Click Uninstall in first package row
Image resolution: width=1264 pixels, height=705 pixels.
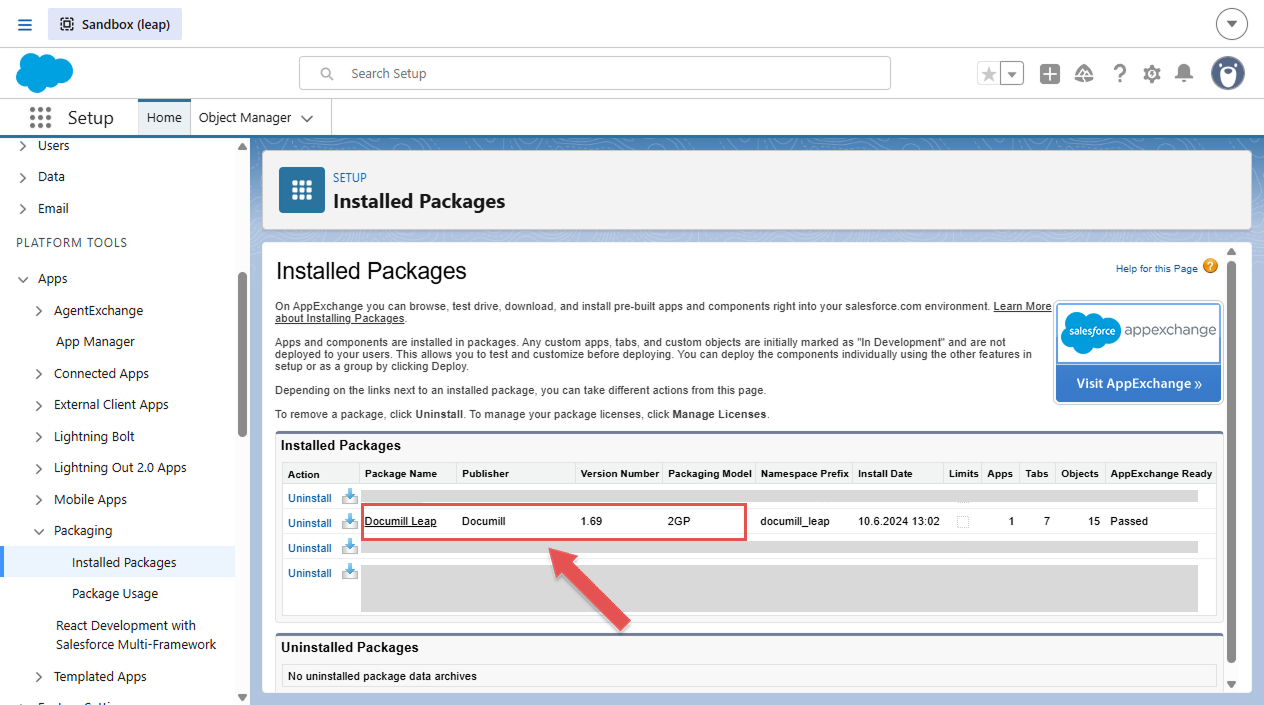[310, 498]
